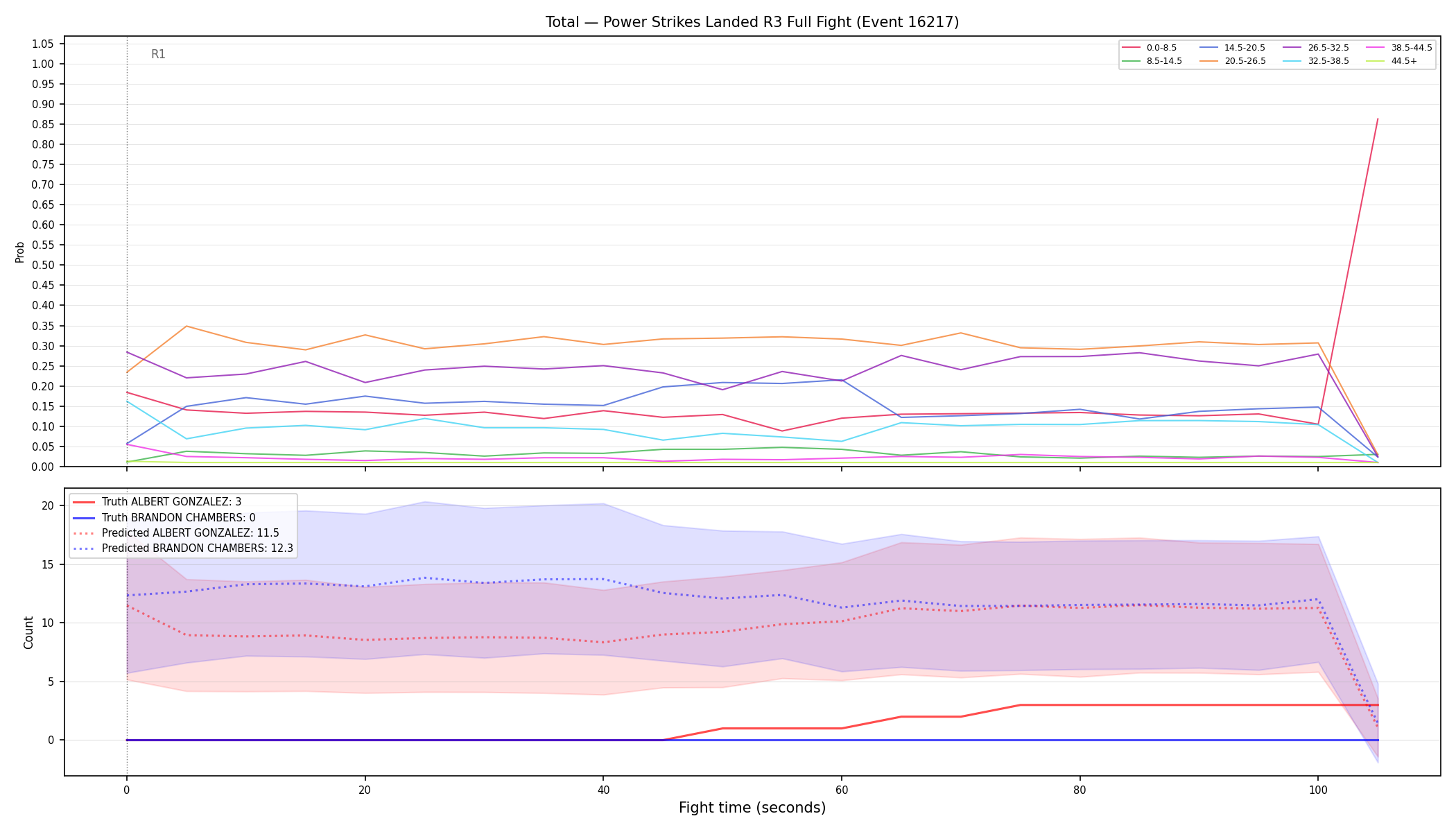Screen dimensions: 1456x832
Task: Click the 80 tick on time axis
Action: pos(1080,789)
